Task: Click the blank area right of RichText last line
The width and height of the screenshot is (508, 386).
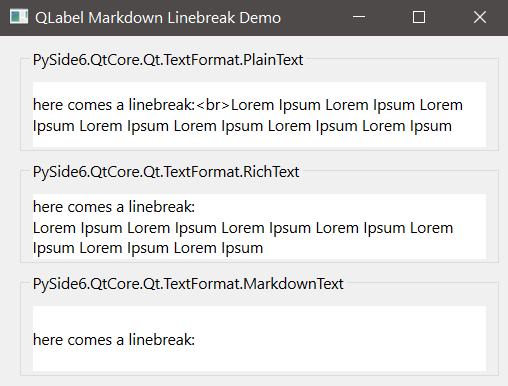Action: [374, 249]
